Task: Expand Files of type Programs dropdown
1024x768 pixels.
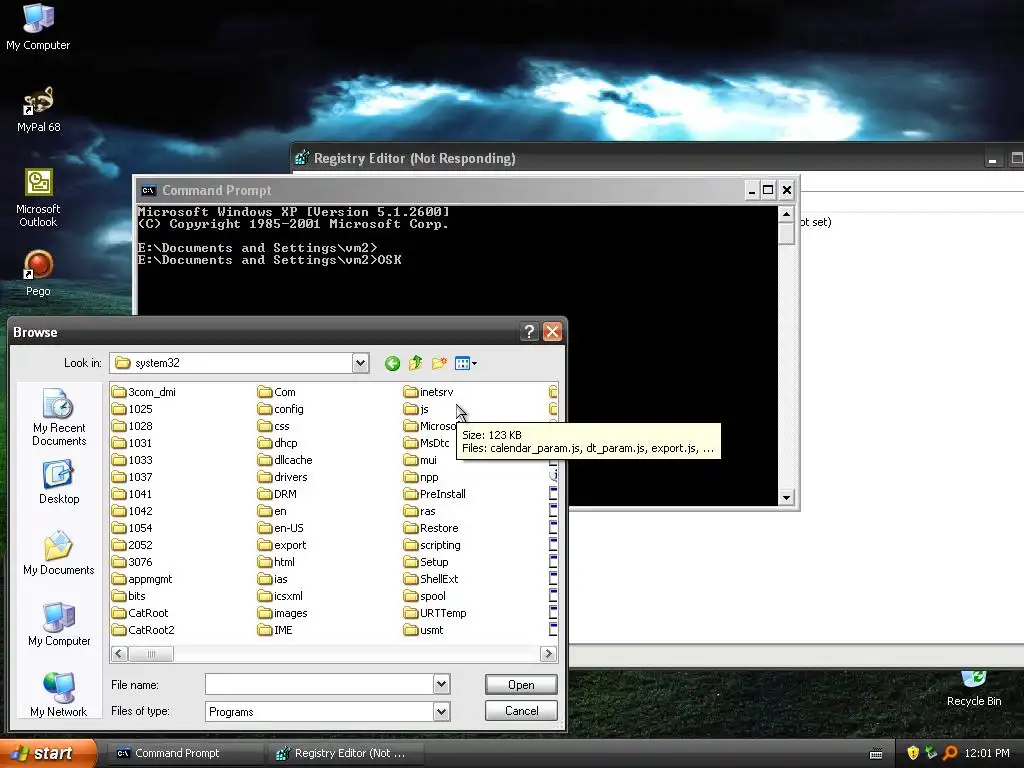Action: 441,711
